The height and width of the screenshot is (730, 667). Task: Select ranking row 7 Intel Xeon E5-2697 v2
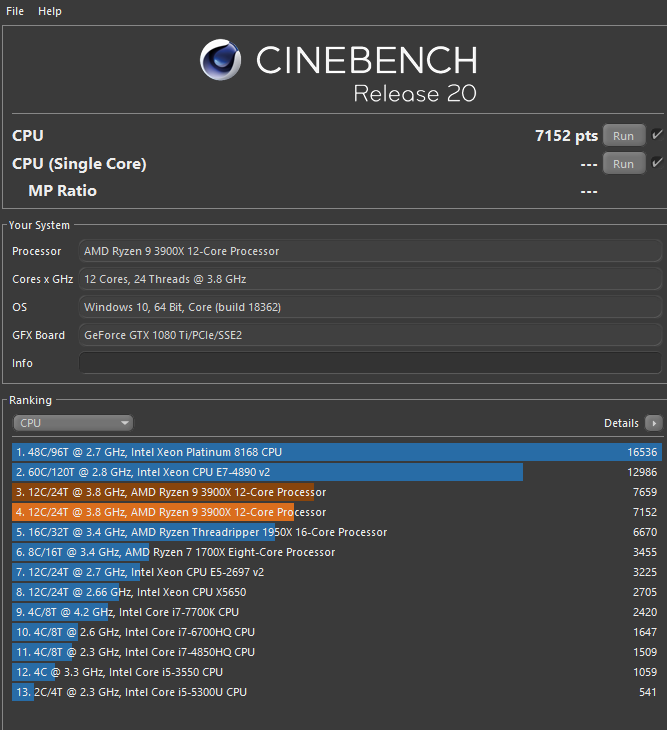(337, 572)
